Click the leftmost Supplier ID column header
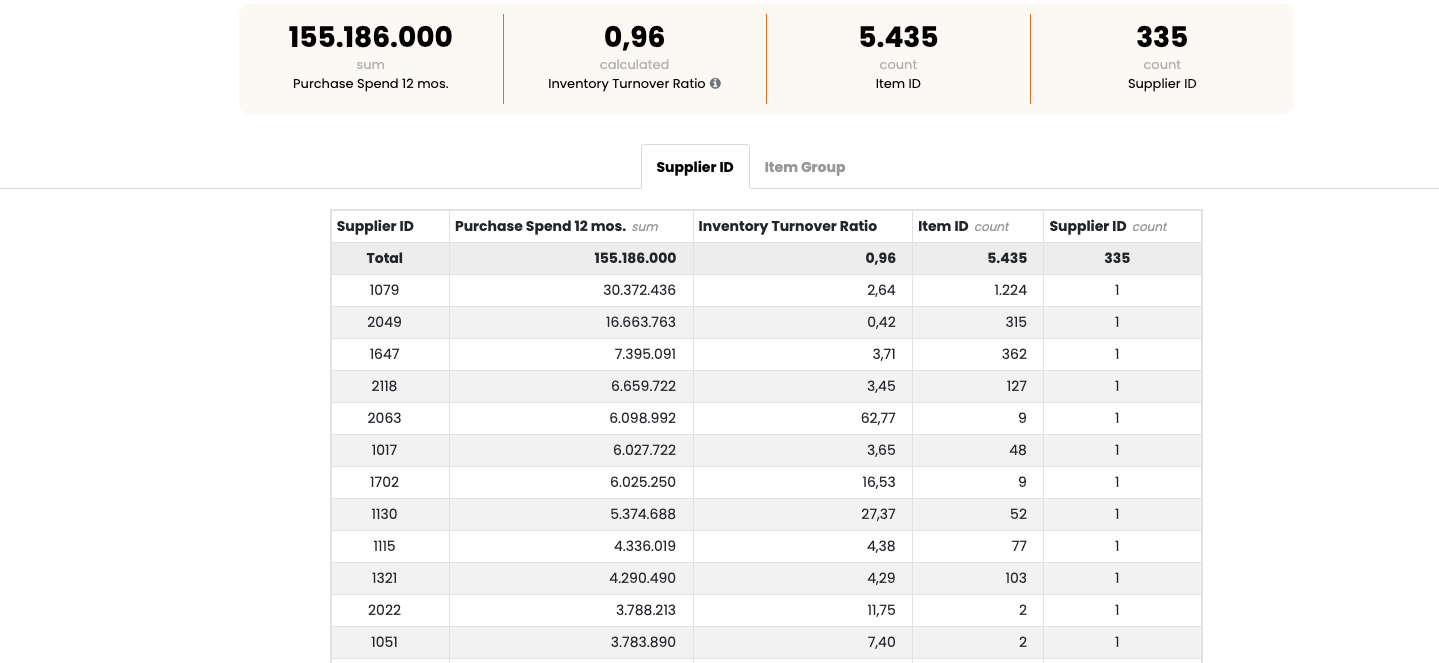This screenshot has width=1439, height=663. 374,226
